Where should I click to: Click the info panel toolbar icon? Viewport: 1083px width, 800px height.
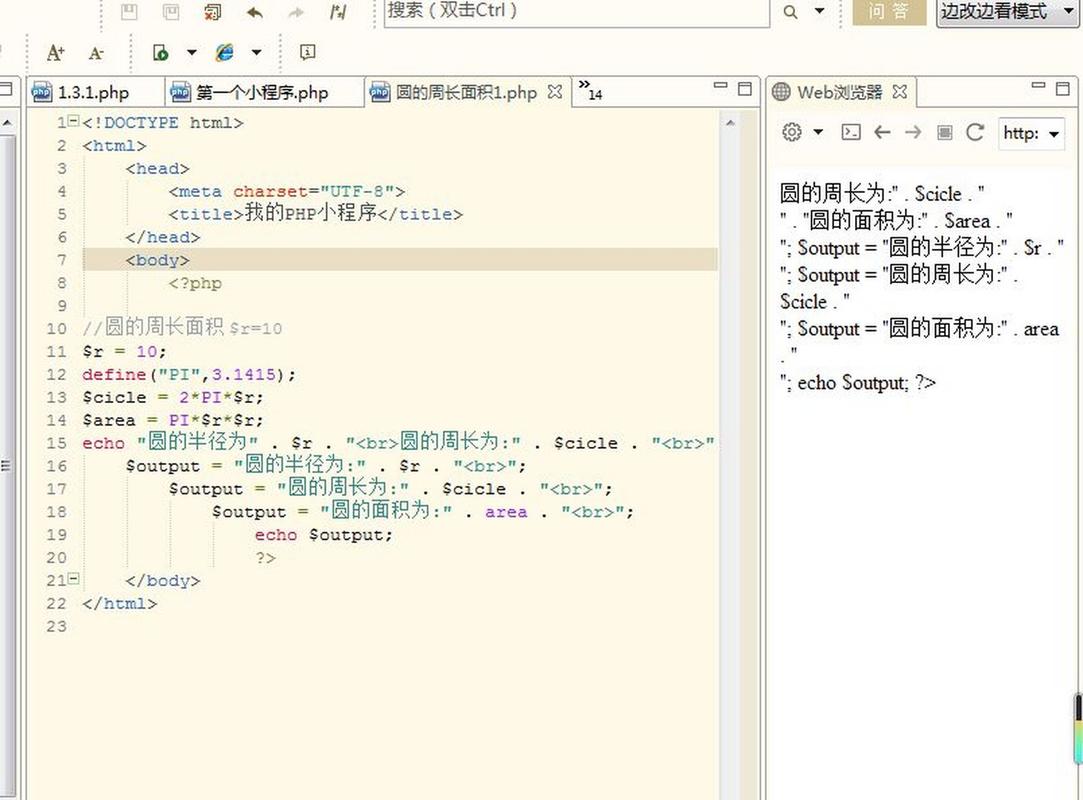pyautogui.click(x=307, y=52)
